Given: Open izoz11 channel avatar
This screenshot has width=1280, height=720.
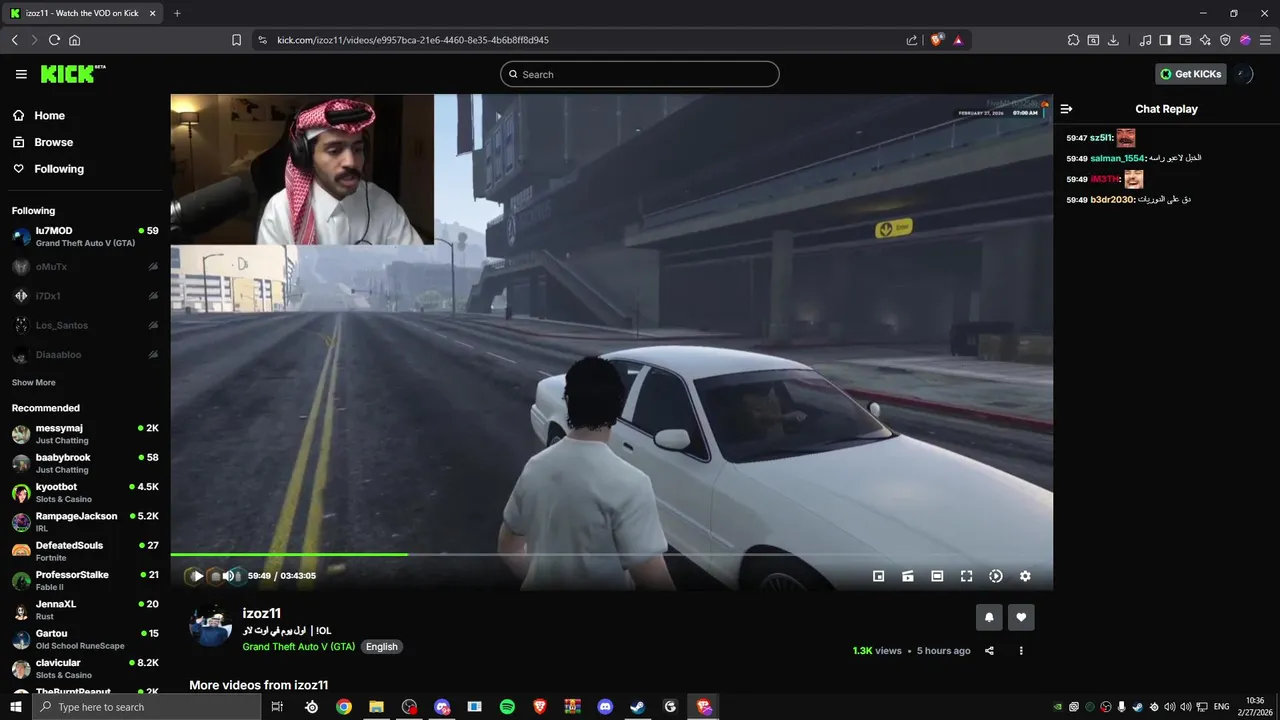Looking at the screenshot, I should [211, 626].
